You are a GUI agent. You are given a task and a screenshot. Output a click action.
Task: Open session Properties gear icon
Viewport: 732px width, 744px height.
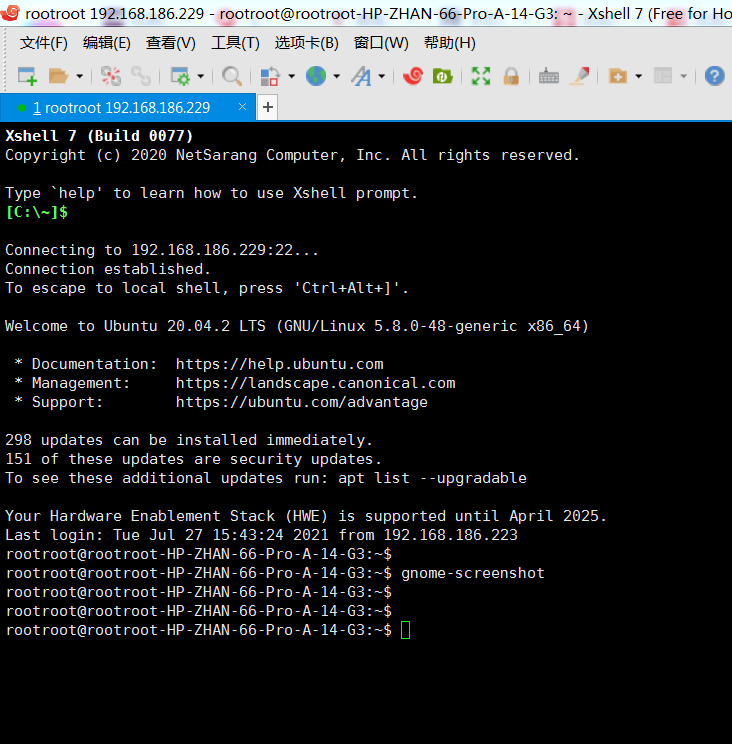click(x=180, y=76)
